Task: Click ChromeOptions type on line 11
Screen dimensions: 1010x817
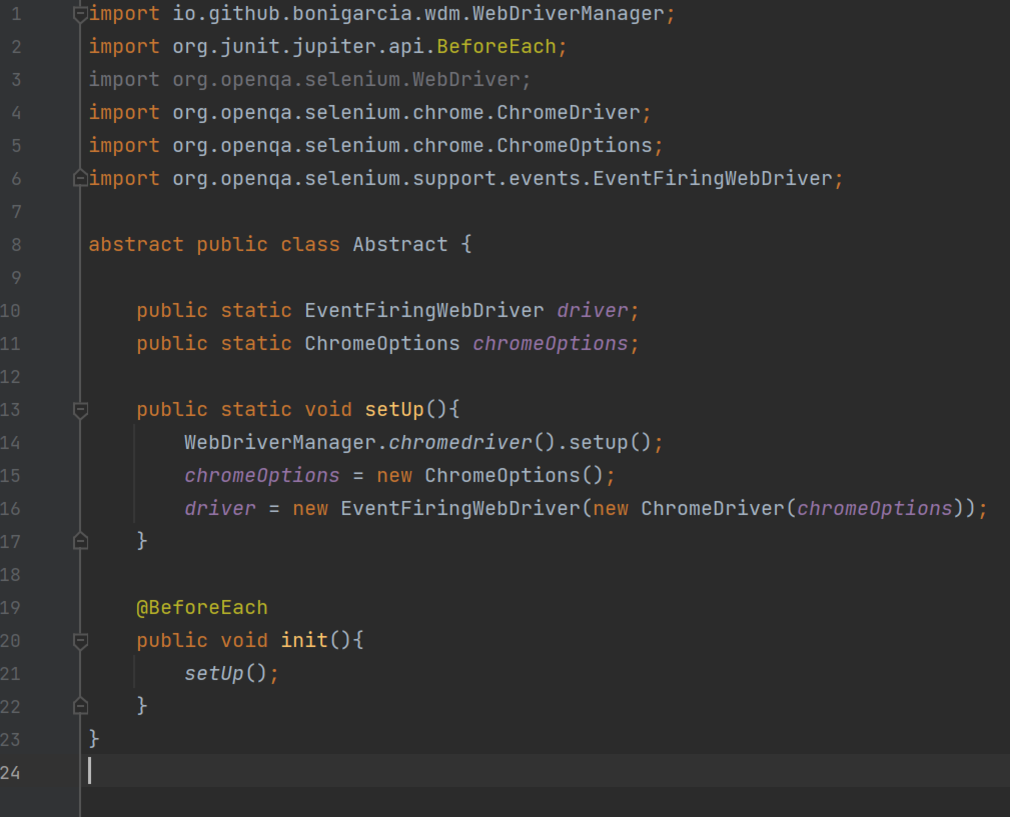Action: 382,343
